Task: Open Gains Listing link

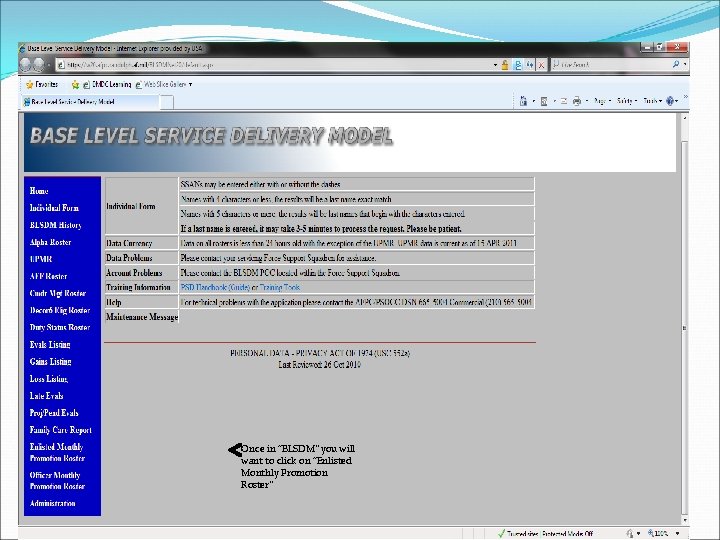Action: [50, 361]
